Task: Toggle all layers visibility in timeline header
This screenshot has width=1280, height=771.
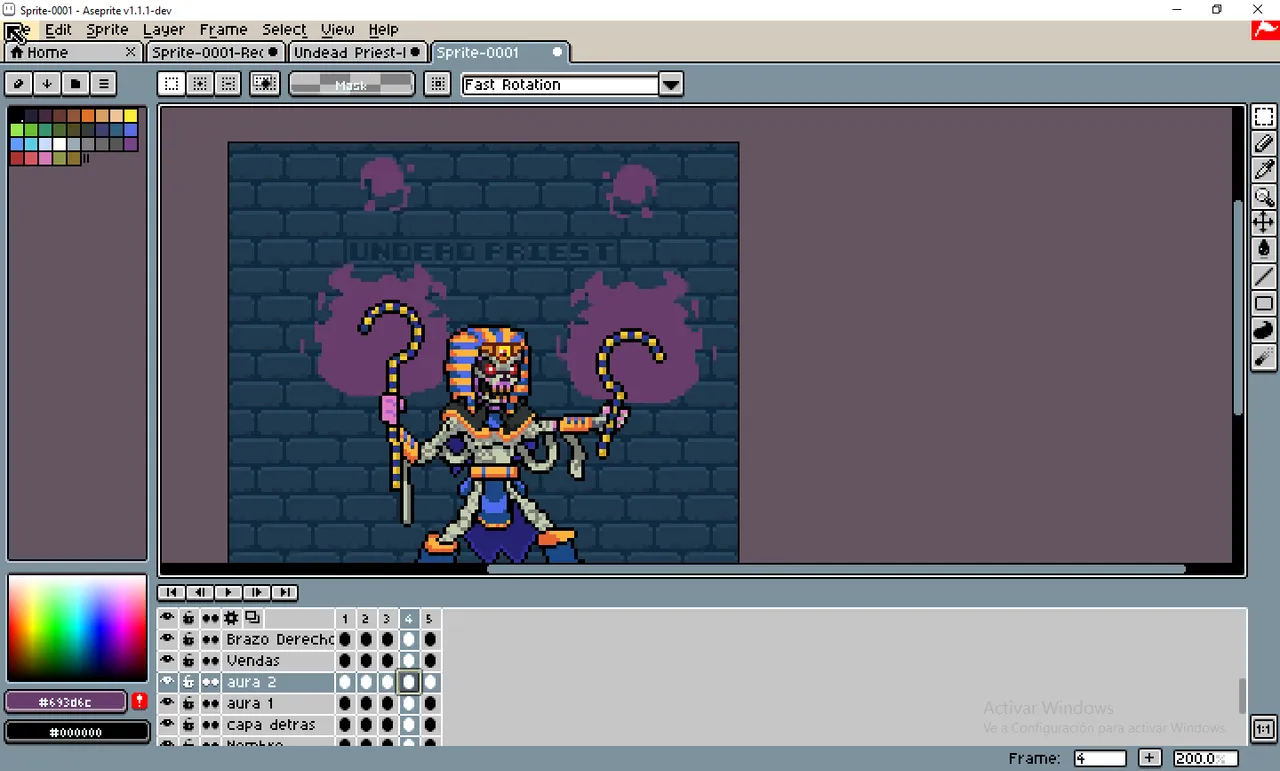Action: pyautogui.click(x=167, y=618)
